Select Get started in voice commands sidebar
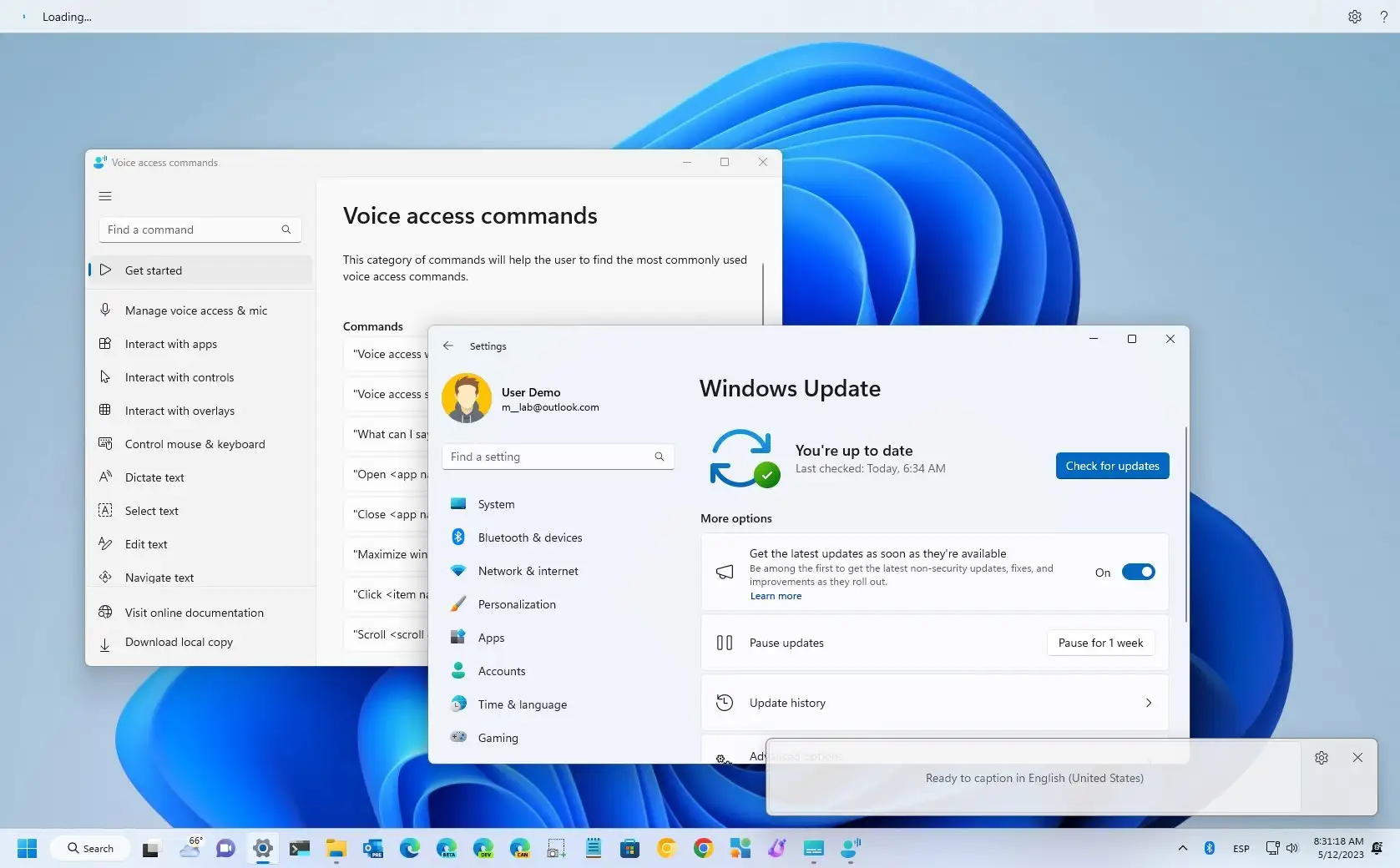This screenshot has height=868, width=1400. [200, 270]
